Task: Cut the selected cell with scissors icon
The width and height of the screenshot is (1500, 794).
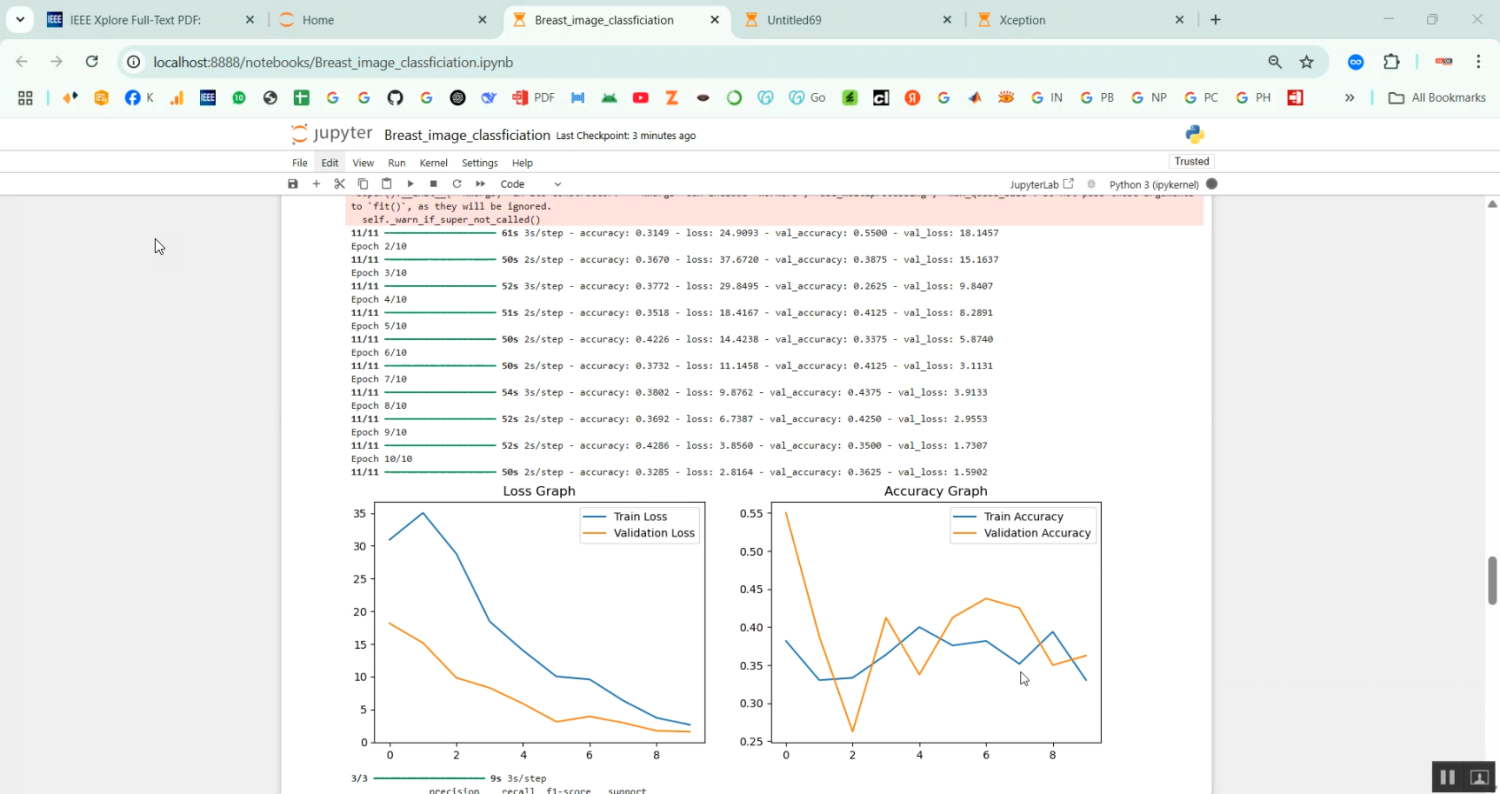Action: [x=340, y=184]
